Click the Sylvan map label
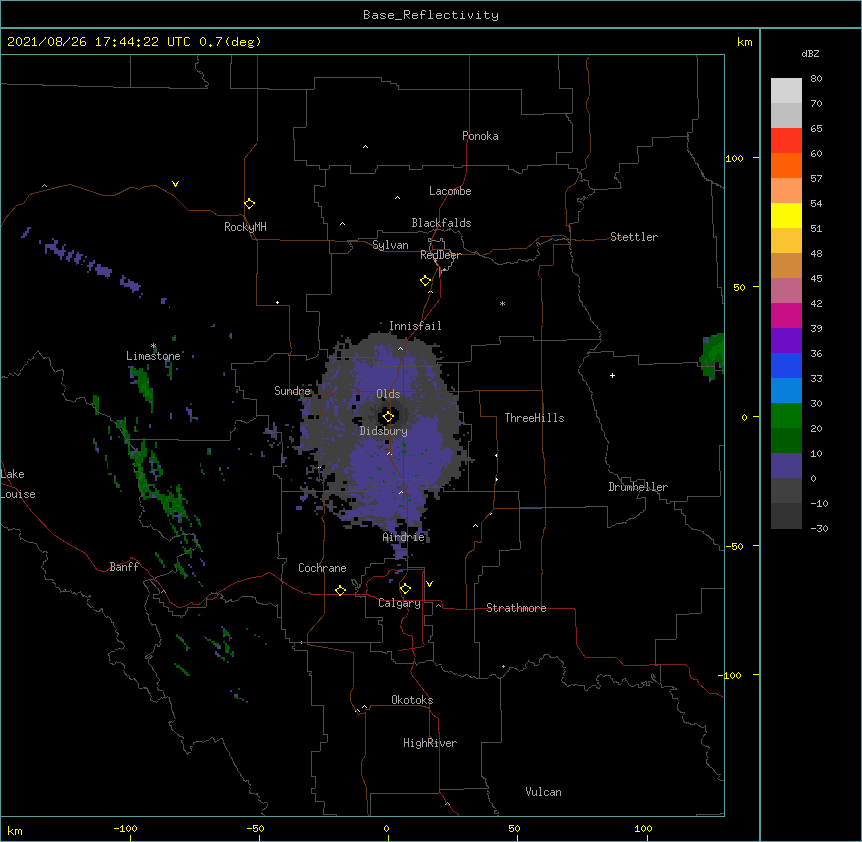This screenshot has height=842, width=862. point(390,245)
